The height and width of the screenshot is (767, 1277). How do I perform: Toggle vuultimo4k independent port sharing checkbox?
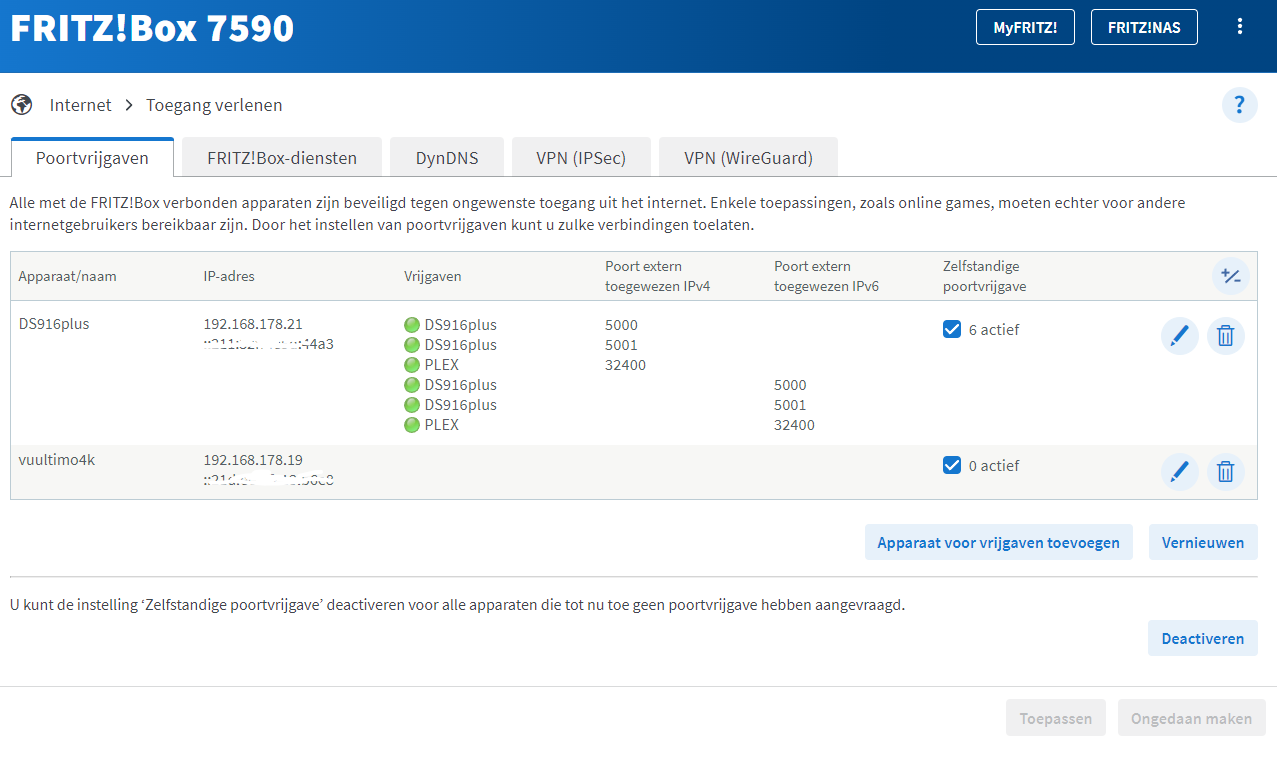[952, 465]
